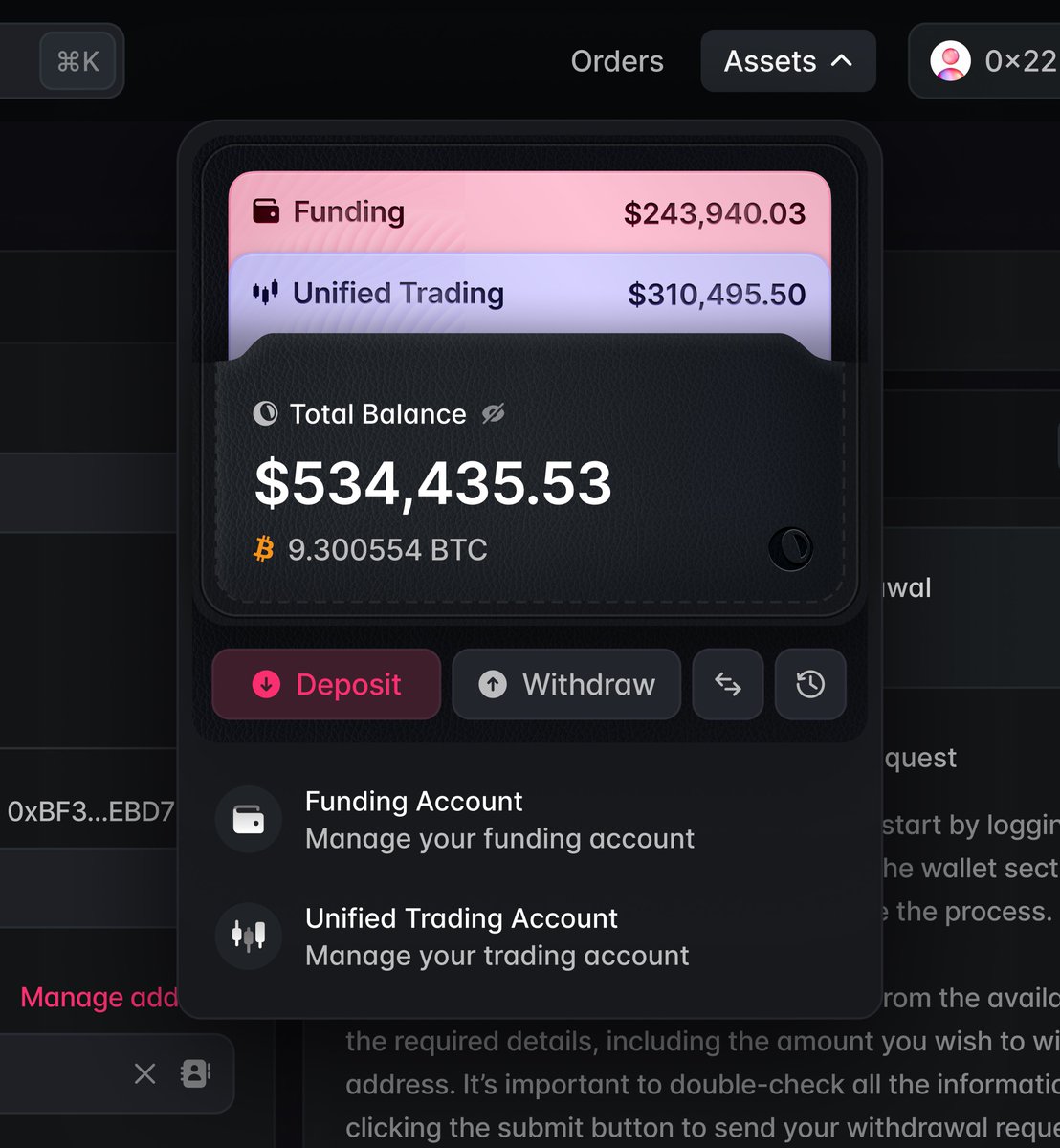Viewport: 1060px width, 1148px height.
Task: Click the Funding Account wallet icon
Action: pyautogui.click(x=248, y=820)
